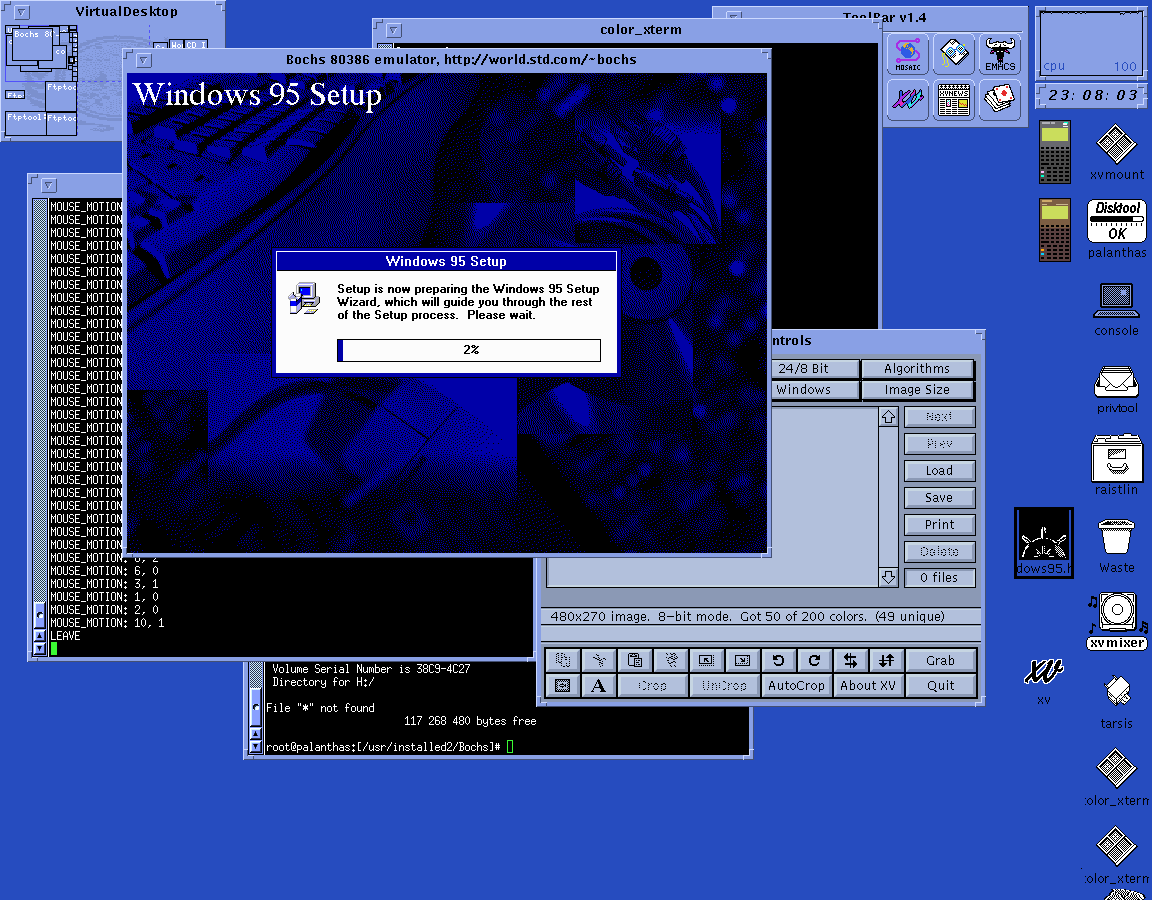This screenshot has width=1152, height=900.
Task: Click the Load button in XV
Action: [940, 471]
